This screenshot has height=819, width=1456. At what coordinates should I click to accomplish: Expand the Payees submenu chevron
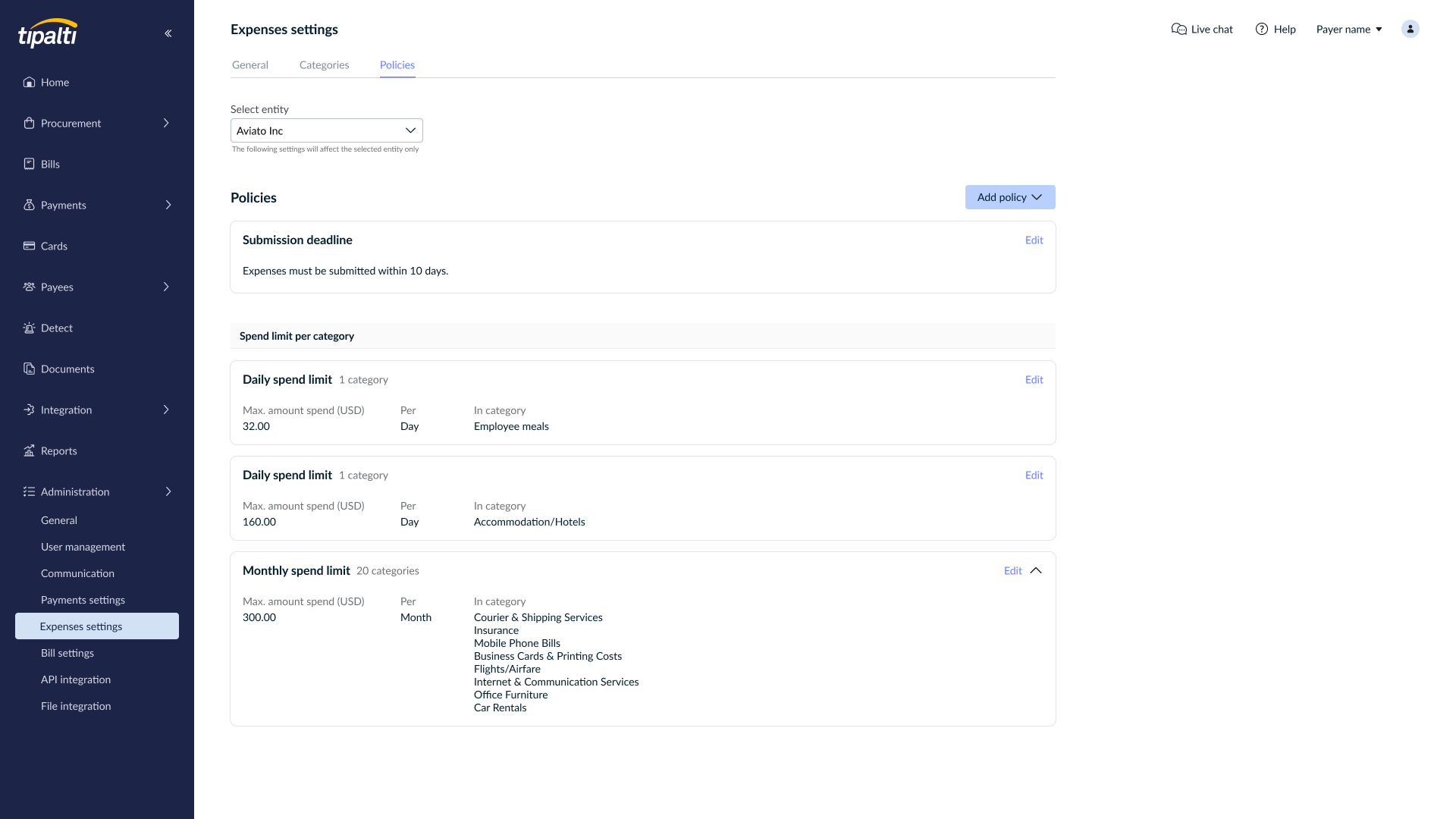166,287
